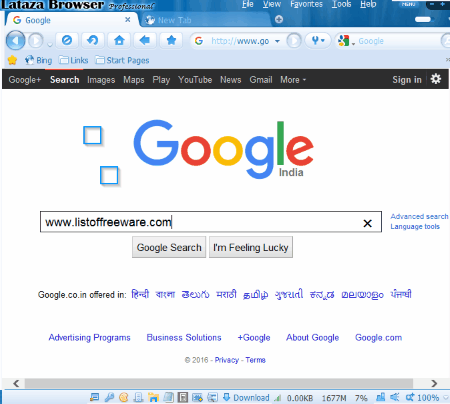
Task: Reload the page with the Refresh icon
Action: [93, 41]
